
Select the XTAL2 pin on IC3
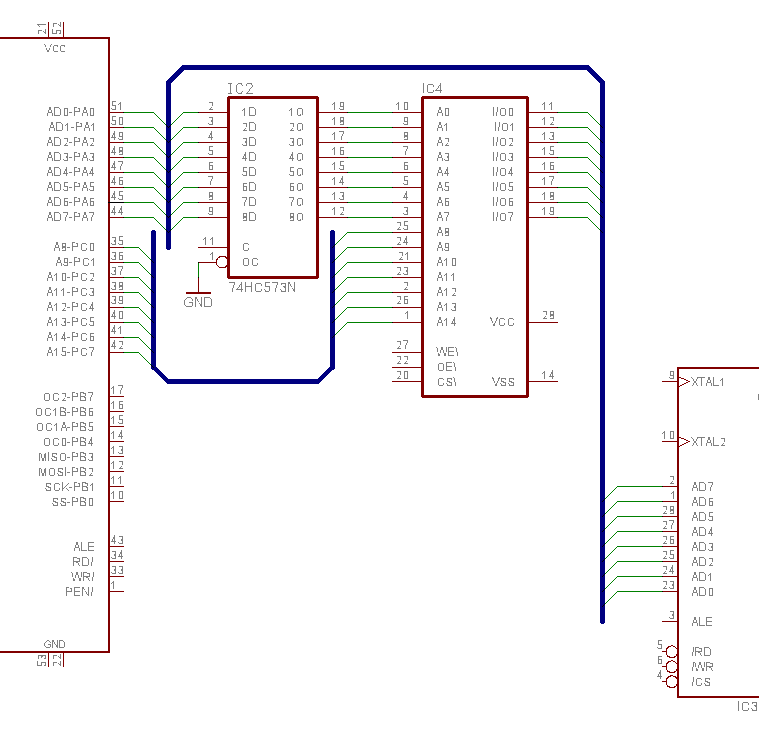click(x=708, y=442)
